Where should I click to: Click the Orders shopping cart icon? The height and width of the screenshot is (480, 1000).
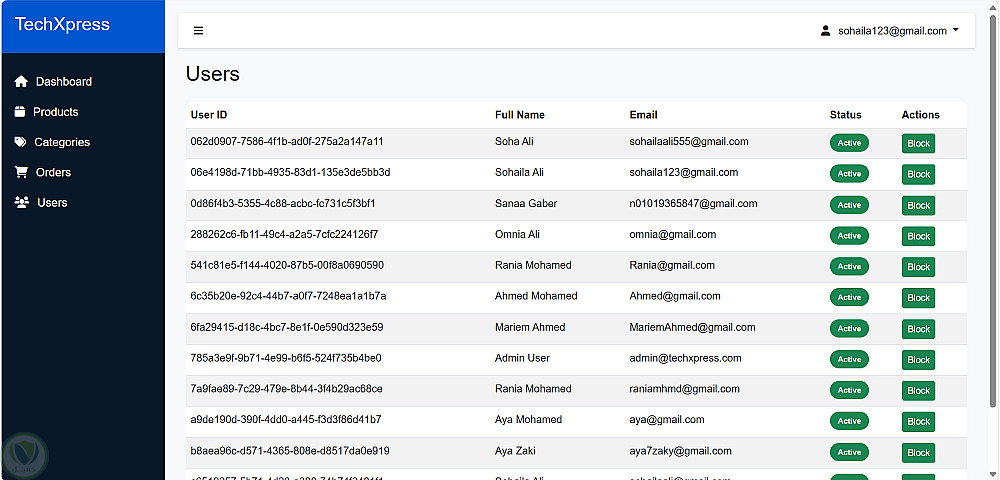tap(21, 172)
